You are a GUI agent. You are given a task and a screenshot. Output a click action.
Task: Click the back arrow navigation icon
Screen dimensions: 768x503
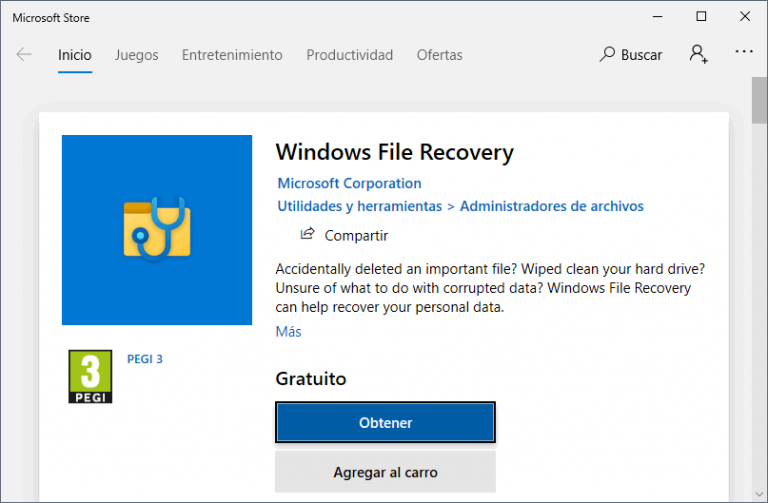coord(24,55)
